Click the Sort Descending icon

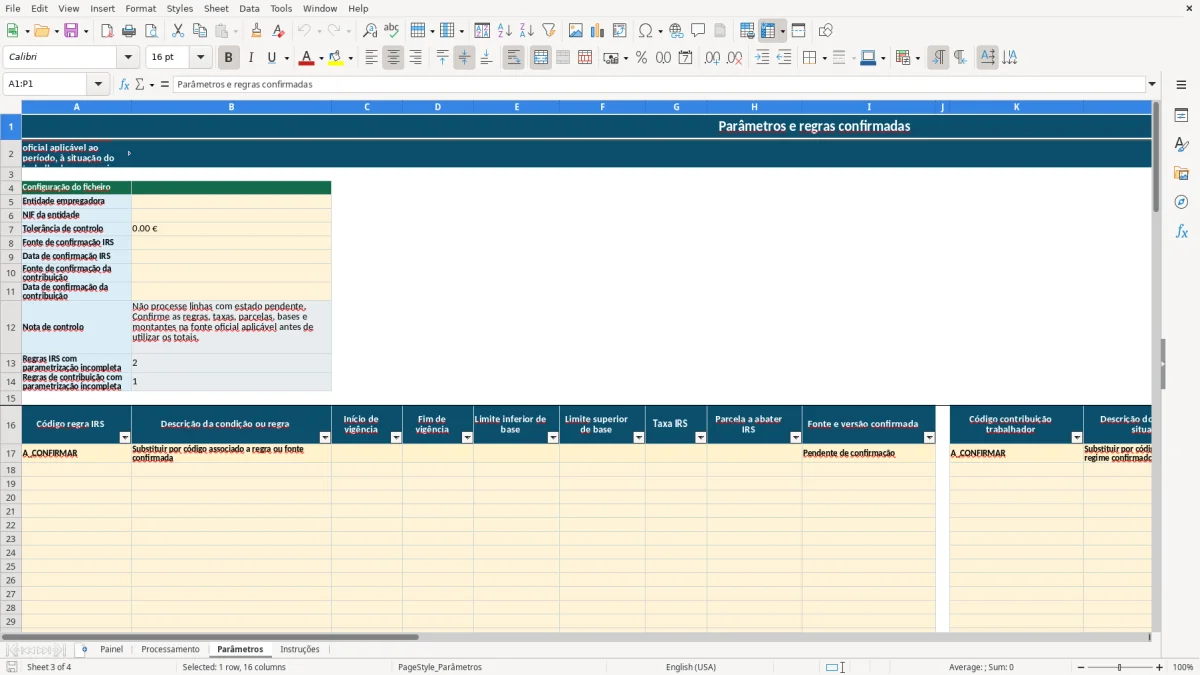[x=527, y=31]
